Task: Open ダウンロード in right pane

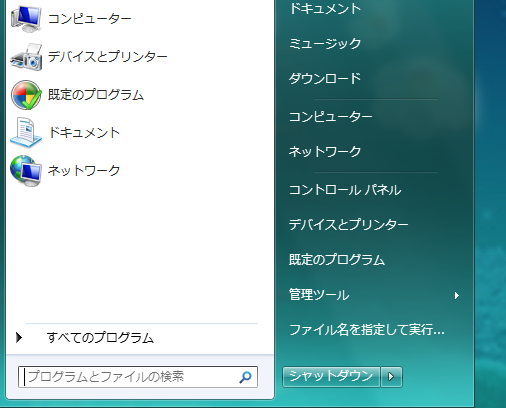Action: (x=325, y=79)
